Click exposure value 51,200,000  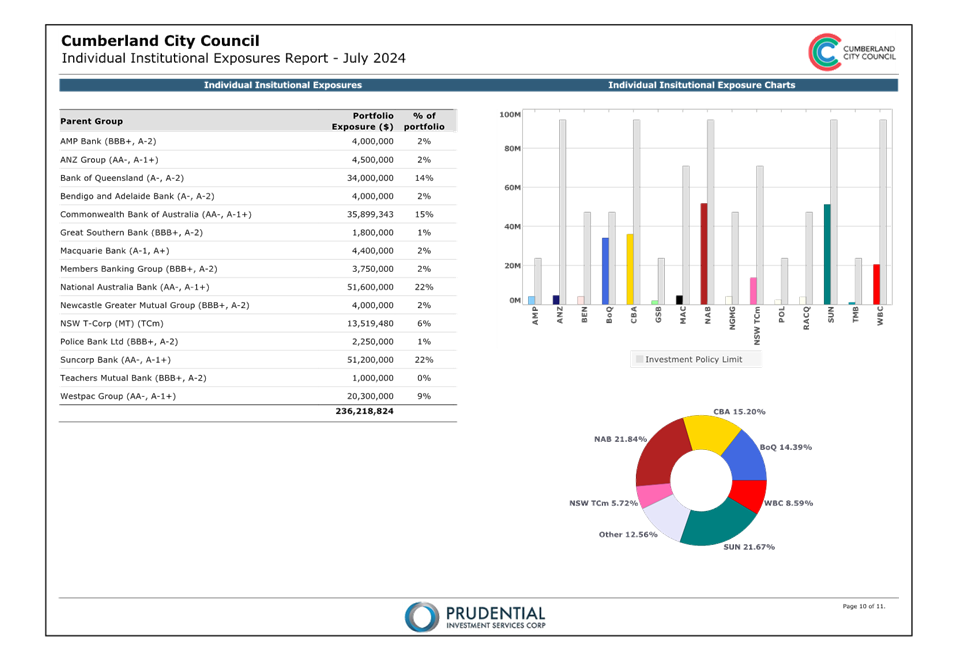[x=370, y=360]
